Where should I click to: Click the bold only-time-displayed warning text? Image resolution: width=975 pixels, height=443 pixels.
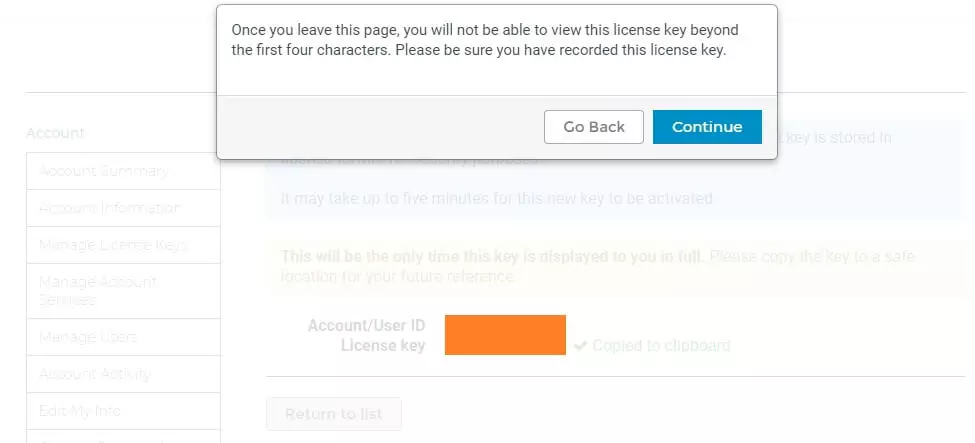(x=493, y=257)
